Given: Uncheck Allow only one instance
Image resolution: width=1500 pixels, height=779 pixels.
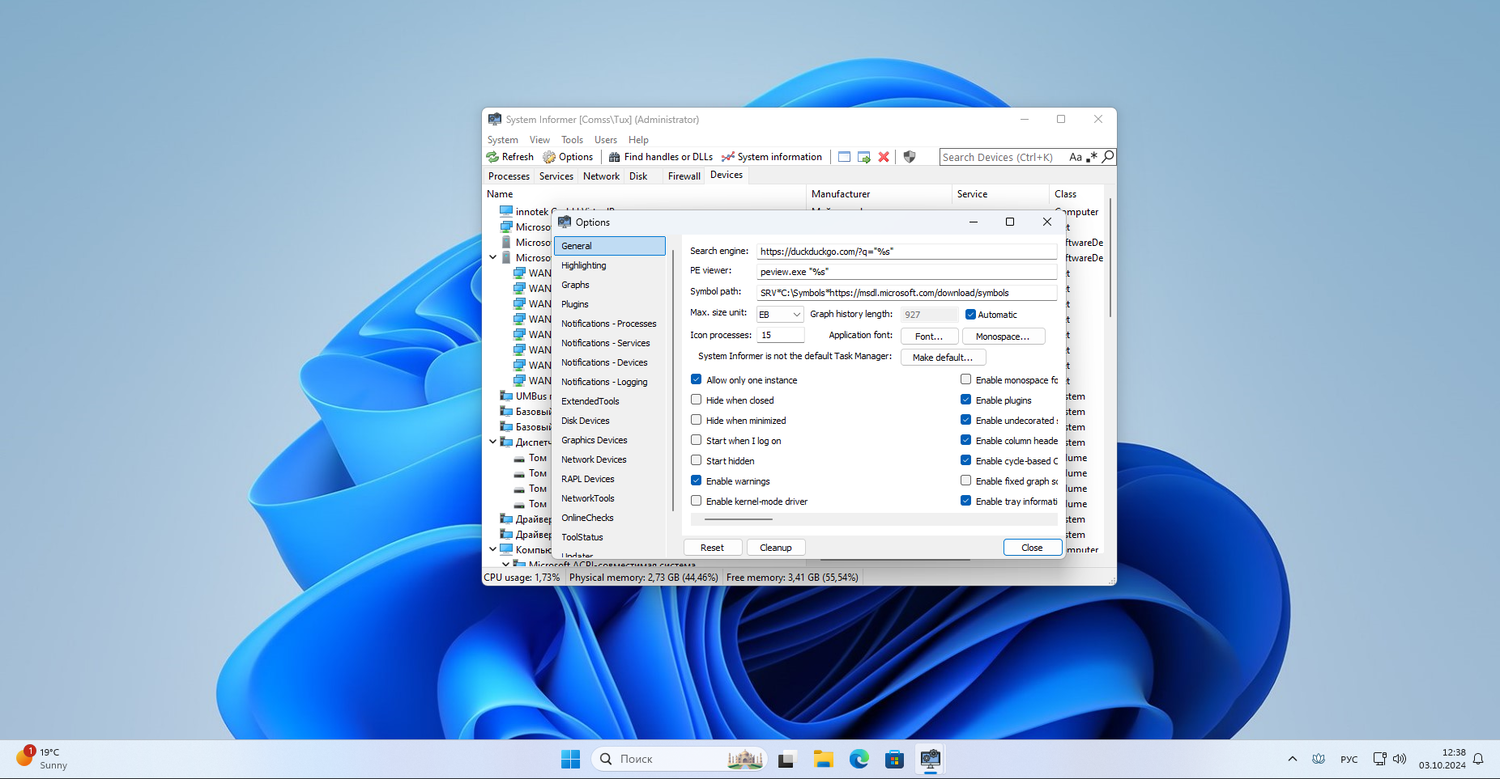Looking at the screenshot, I should click(696, 380).
